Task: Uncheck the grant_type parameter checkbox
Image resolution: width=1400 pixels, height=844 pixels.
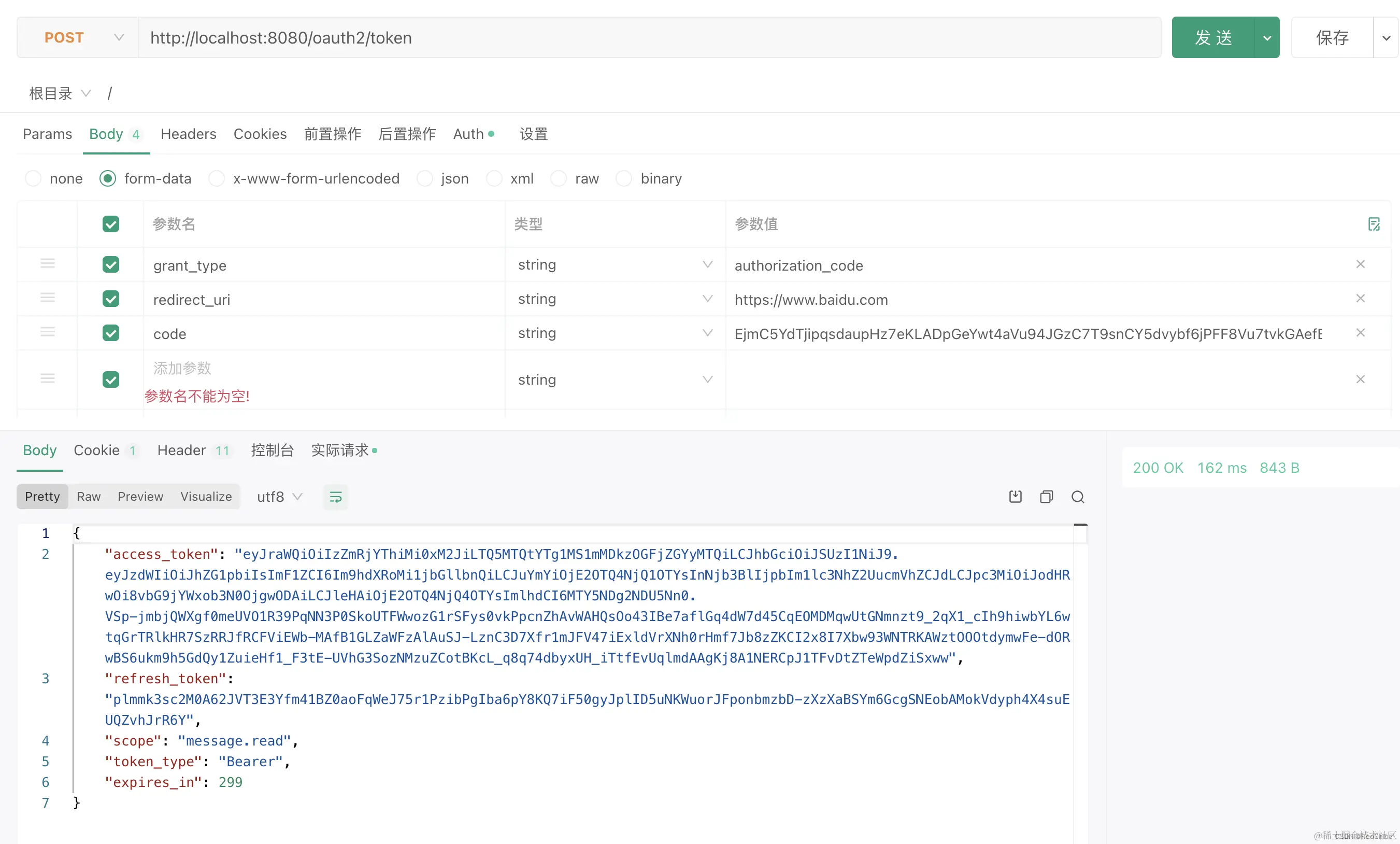Action: (111, 265)
